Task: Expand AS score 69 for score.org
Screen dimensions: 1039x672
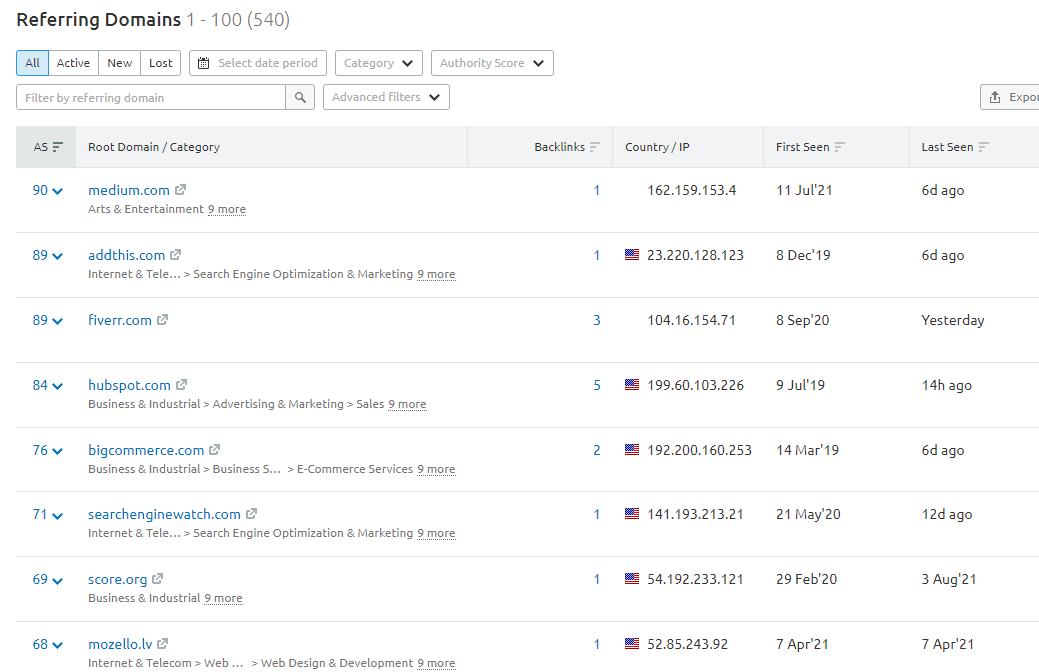Action: coord(48,579)
